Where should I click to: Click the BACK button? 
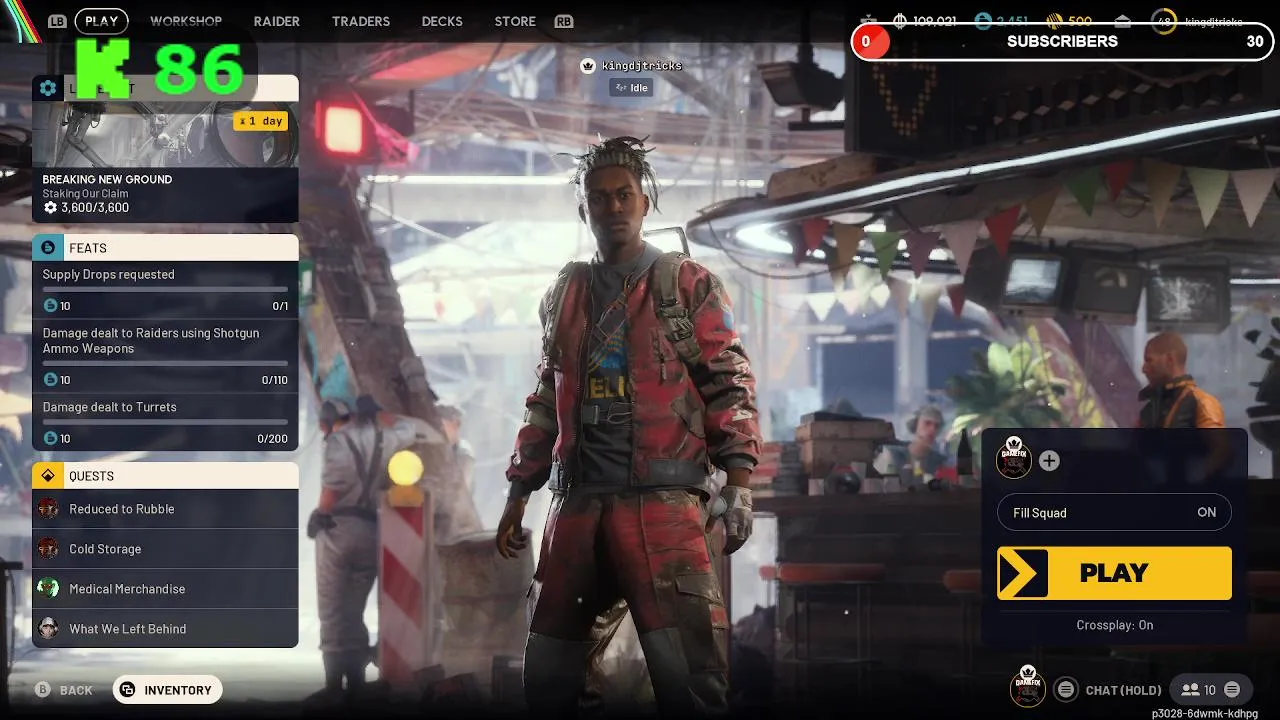[x=64, y=690]
